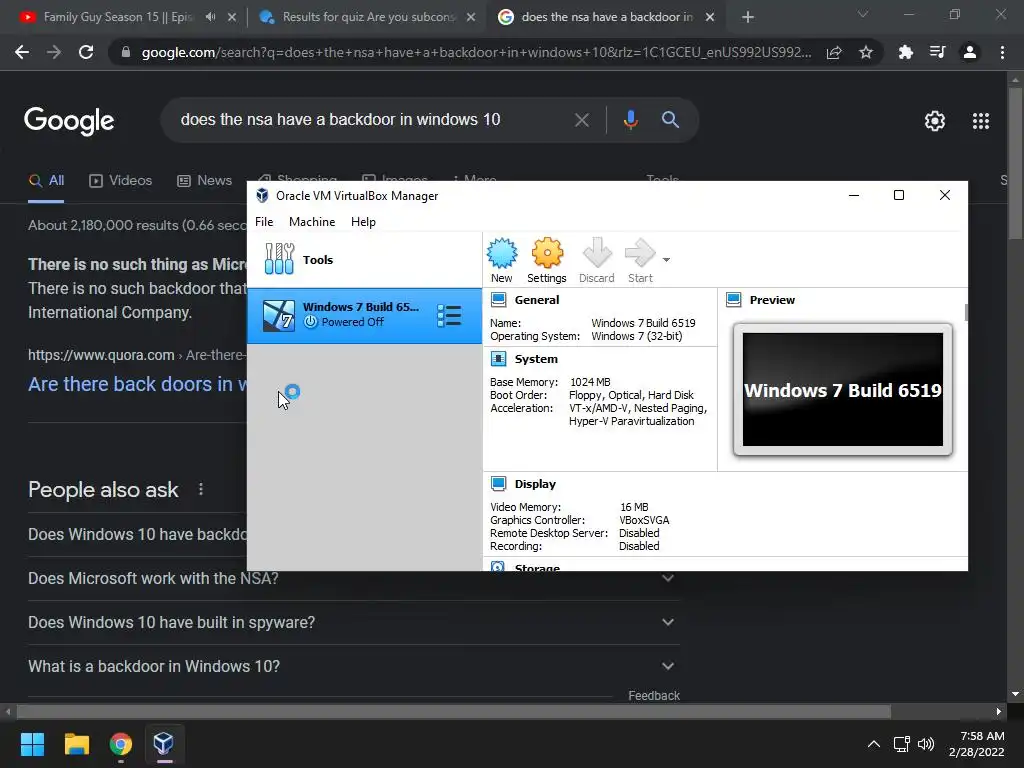Viewport: 1024px width, 768px height.
Task: Open the Machine menu in VirtualBox
Action: click(312, 222)
